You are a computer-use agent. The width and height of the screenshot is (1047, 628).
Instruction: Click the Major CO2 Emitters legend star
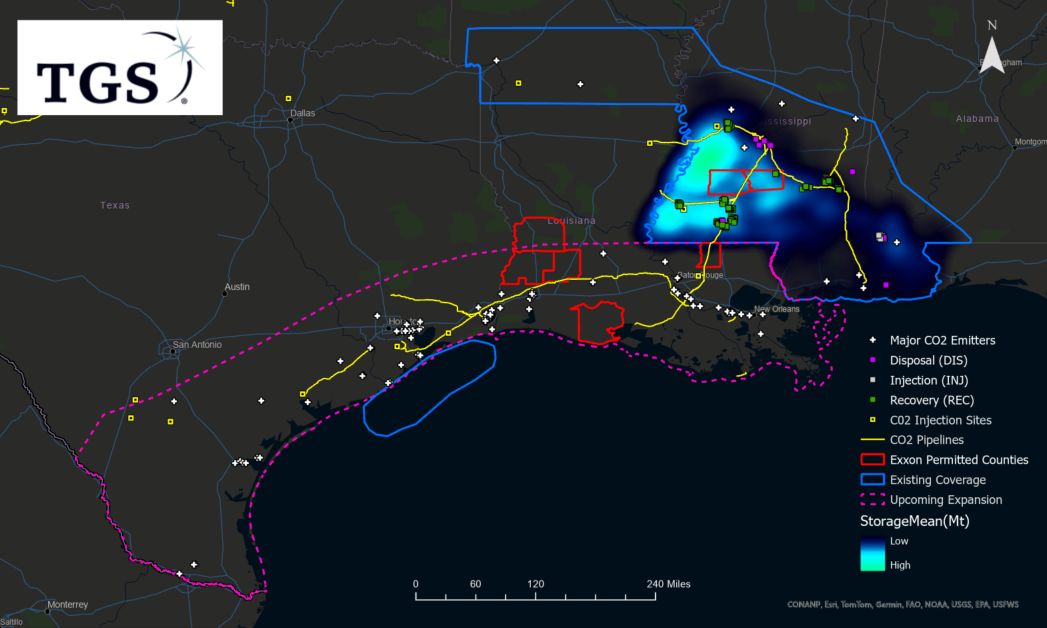pos(873,341)
